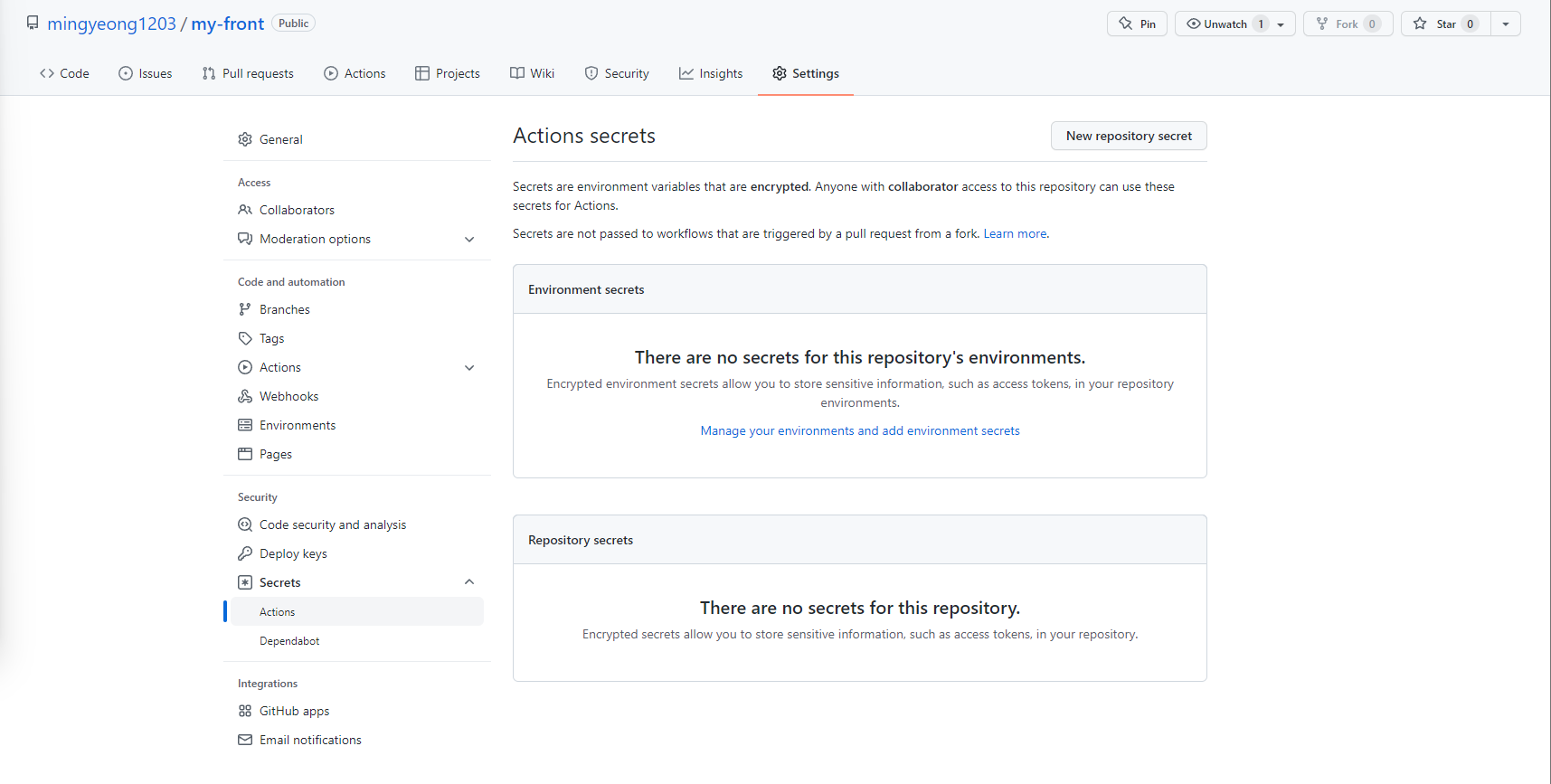Click the Pull requests icon
Viewport: 1551px width, 784px height.
(x=209, y=73)
